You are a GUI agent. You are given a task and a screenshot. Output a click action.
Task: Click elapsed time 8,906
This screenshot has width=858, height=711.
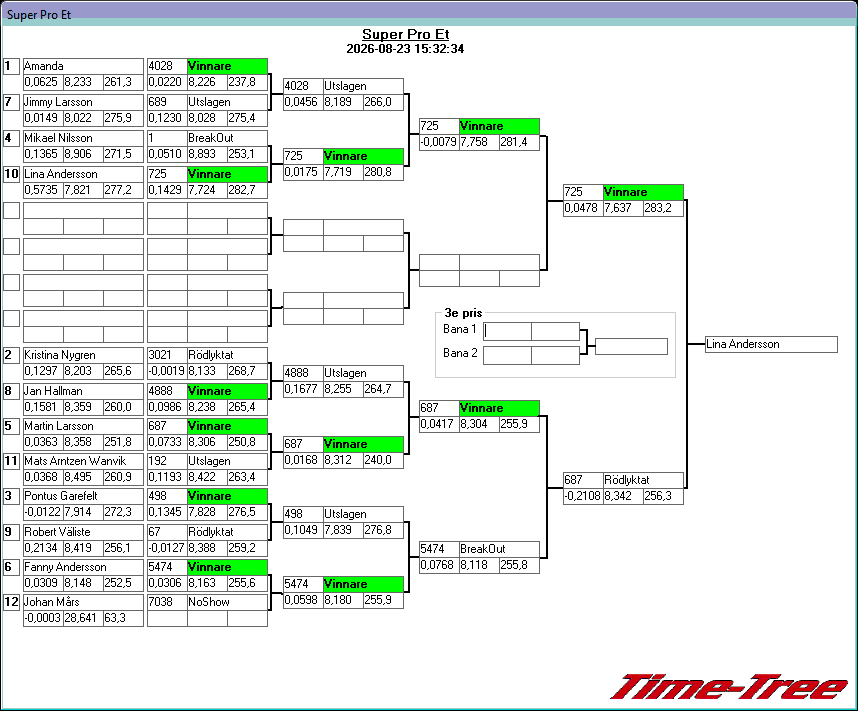click(x=83, y=154)
